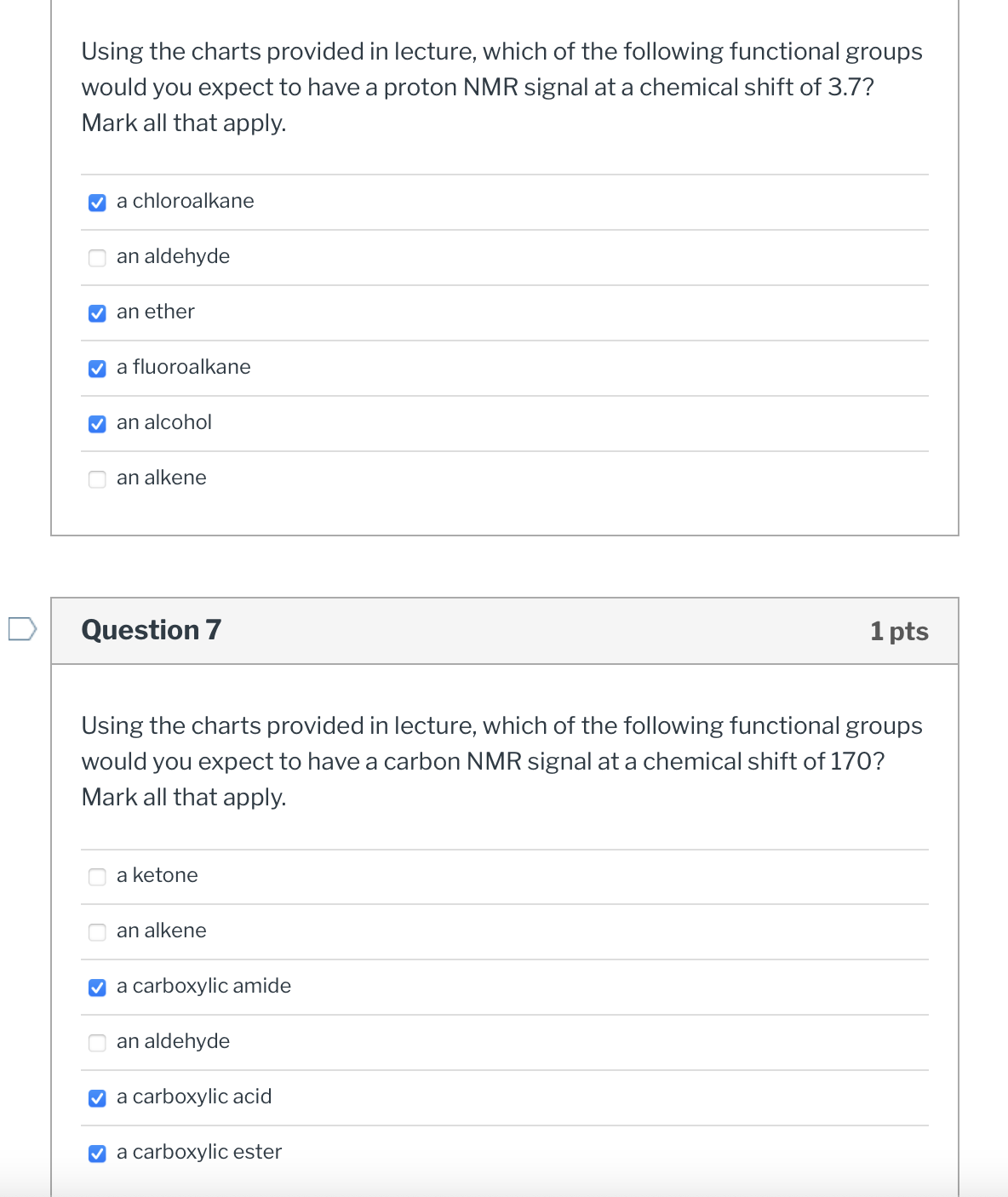Click the 'an alcohol' answer label
This screenshot has width=1008, height=1197.
(163, 422)
